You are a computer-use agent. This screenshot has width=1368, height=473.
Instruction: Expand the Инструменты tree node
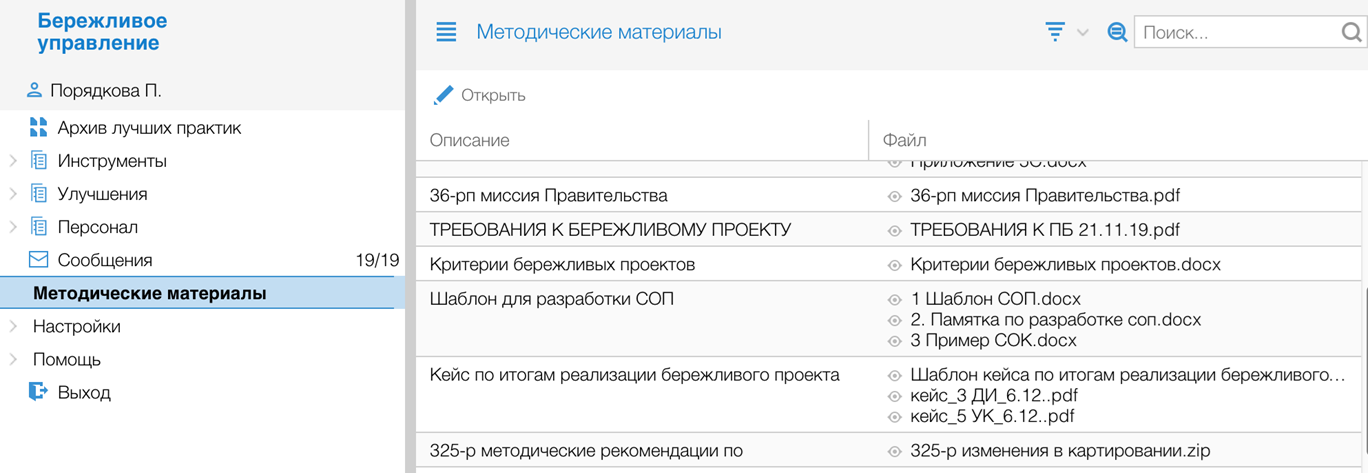(x=13, y=161)
